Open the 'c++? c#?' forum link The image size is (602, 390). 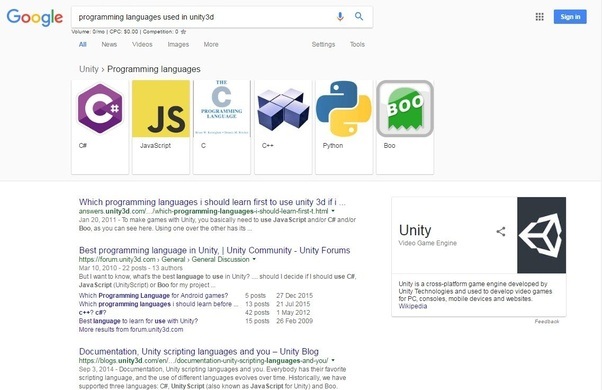click(93, 312)
